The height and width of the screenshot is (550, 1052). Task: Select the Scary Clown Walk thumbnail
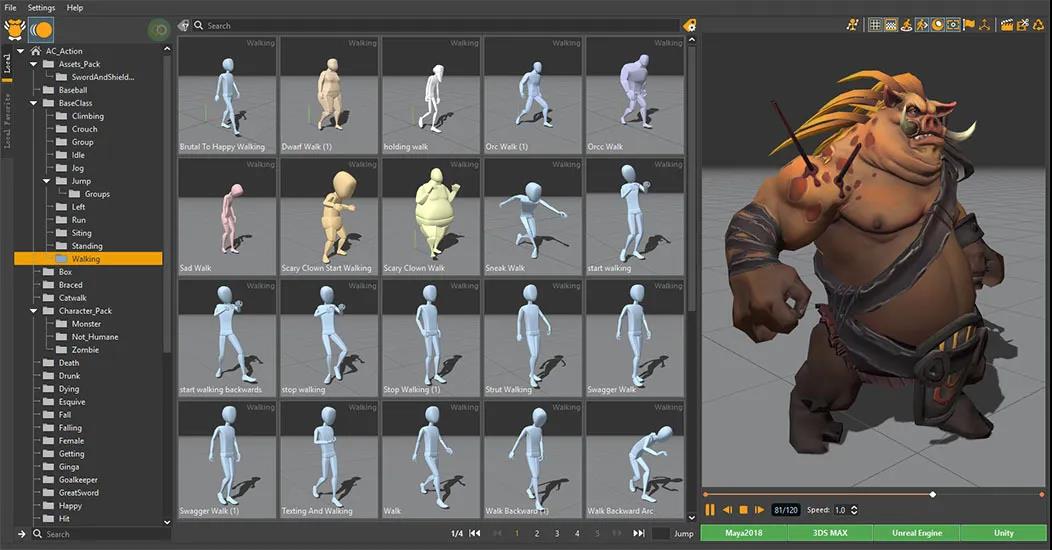pyautogui.click(x=431, y=217)
